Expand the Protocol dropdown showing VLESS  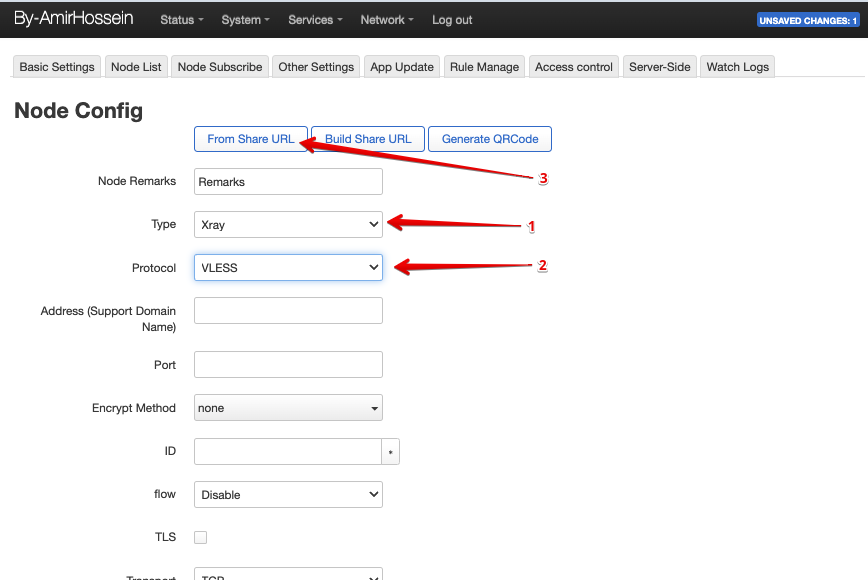(x=288, y=268)
